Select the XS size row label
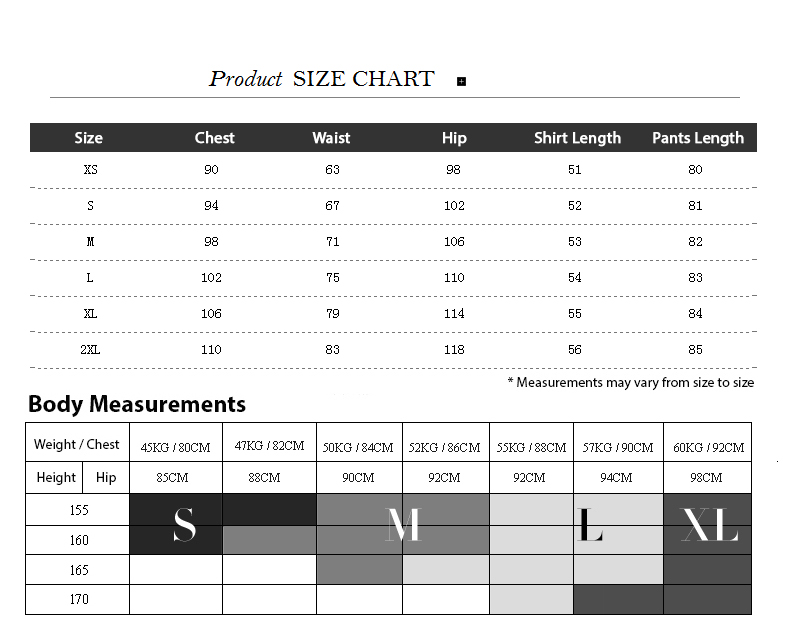The height and width of the screenshot is (623, 790). tap(91, 170)
